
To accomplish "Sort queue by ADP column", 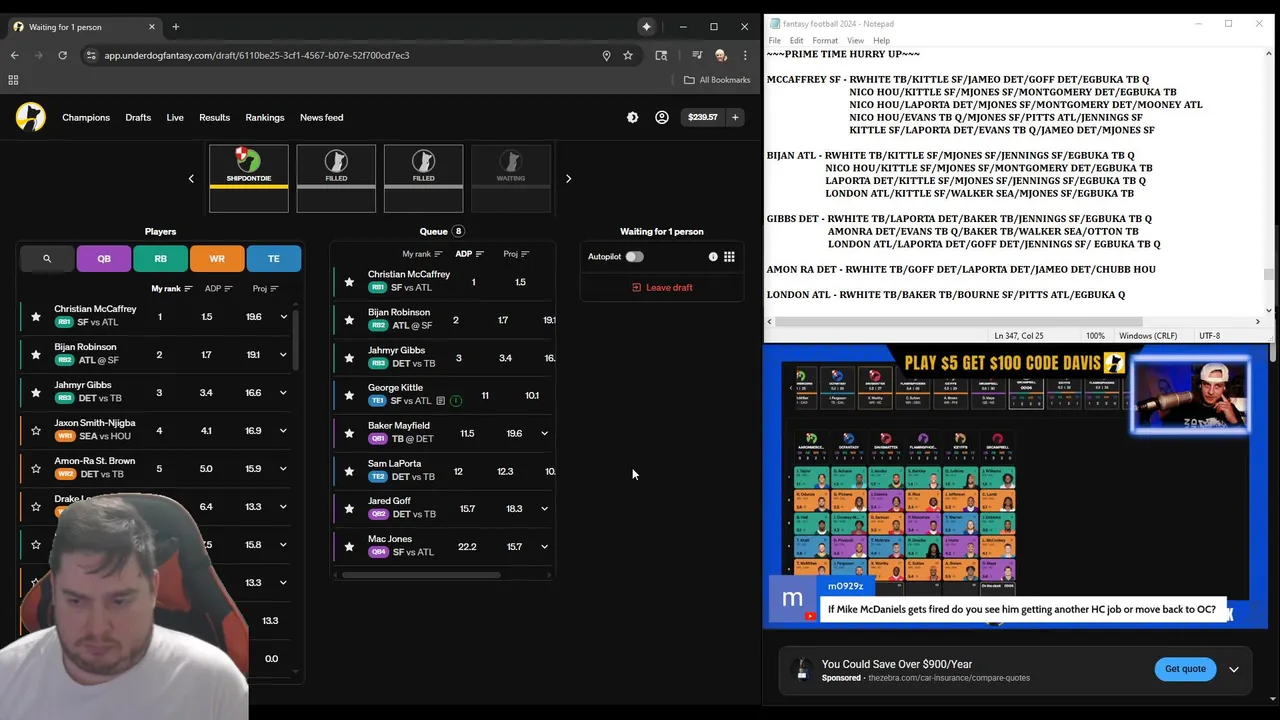I will 469,254.
